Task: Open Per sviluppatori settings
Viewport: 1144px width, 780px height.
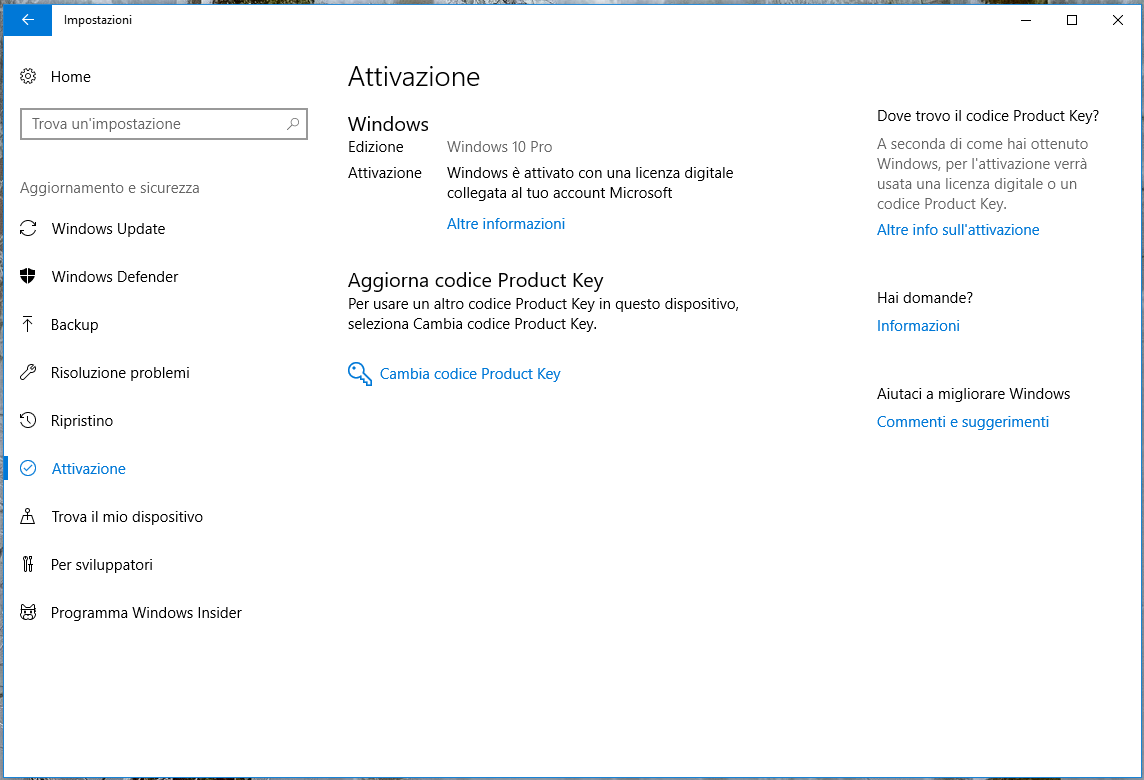Action: (101, 565)
